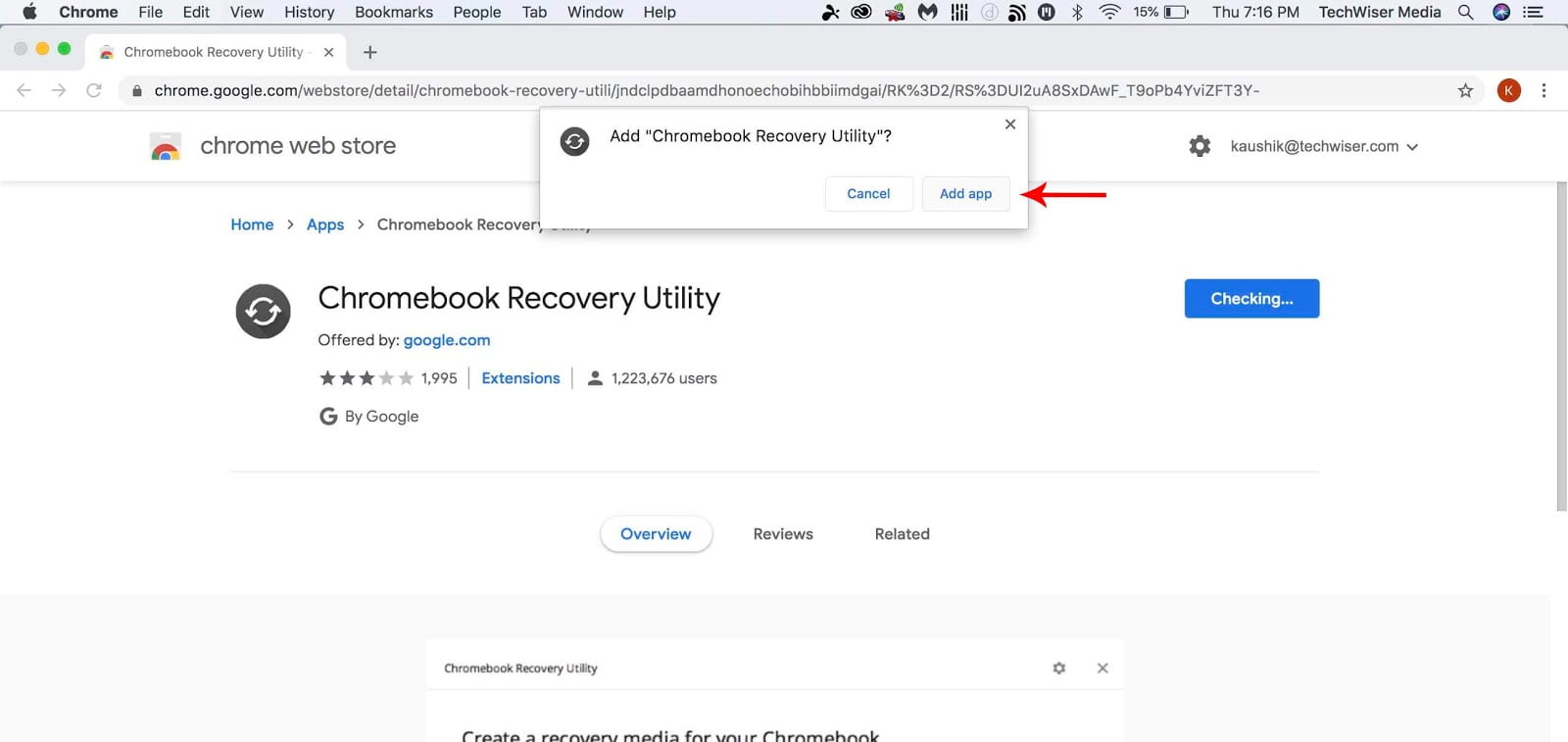Image resolution: width=1568 pixels, height=742 pixels.
Task: Click the browser forward arrow
Action: [59, 90]
